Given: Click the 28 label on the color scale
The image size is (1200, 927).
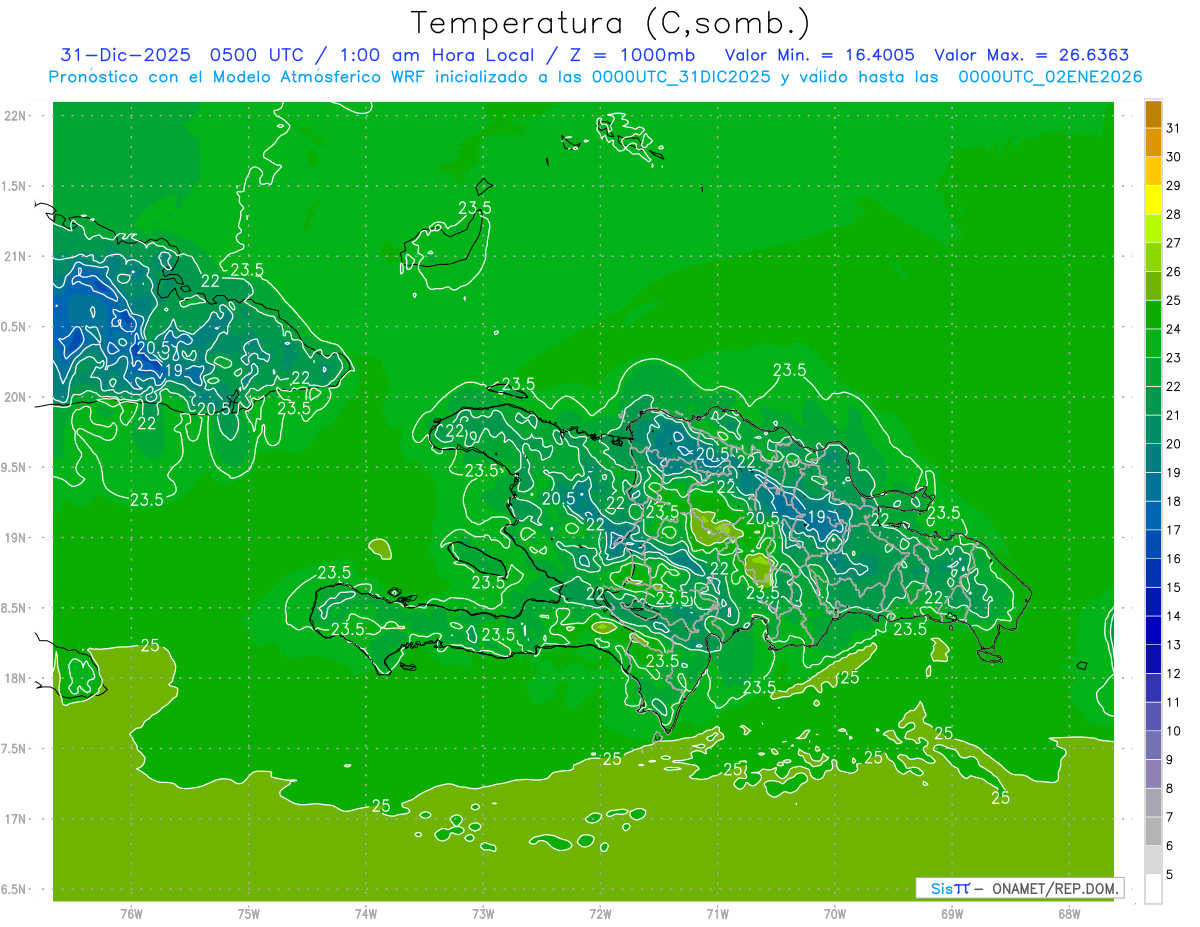Looking at the screenshot, I should [x=1173, y=214].
